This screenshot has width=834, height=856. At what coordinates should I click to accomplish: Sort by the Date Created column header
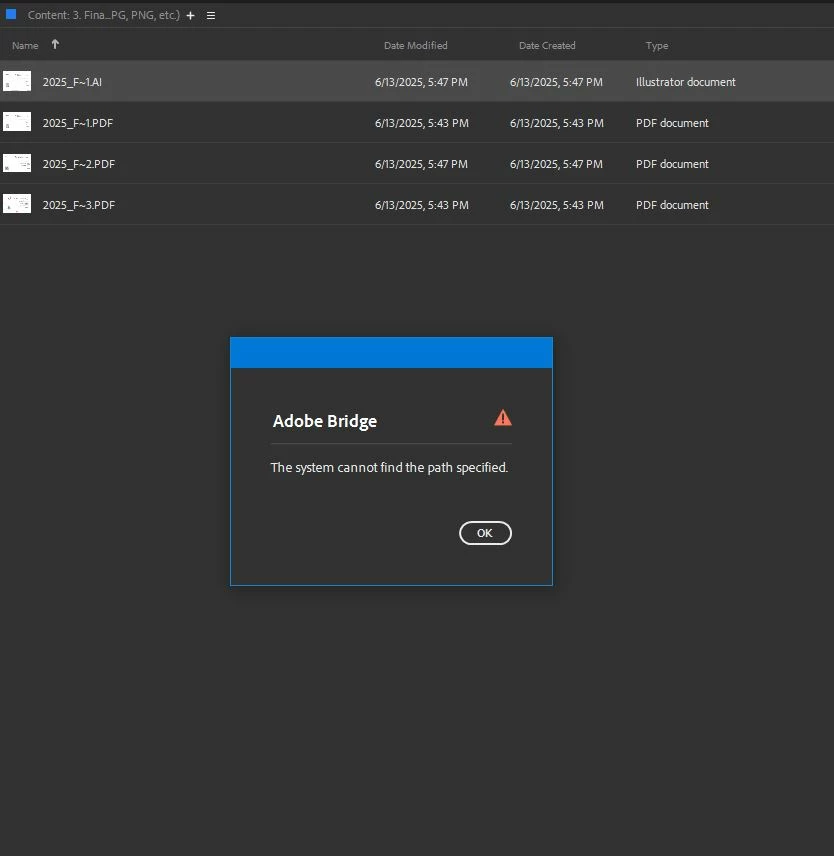547,45
